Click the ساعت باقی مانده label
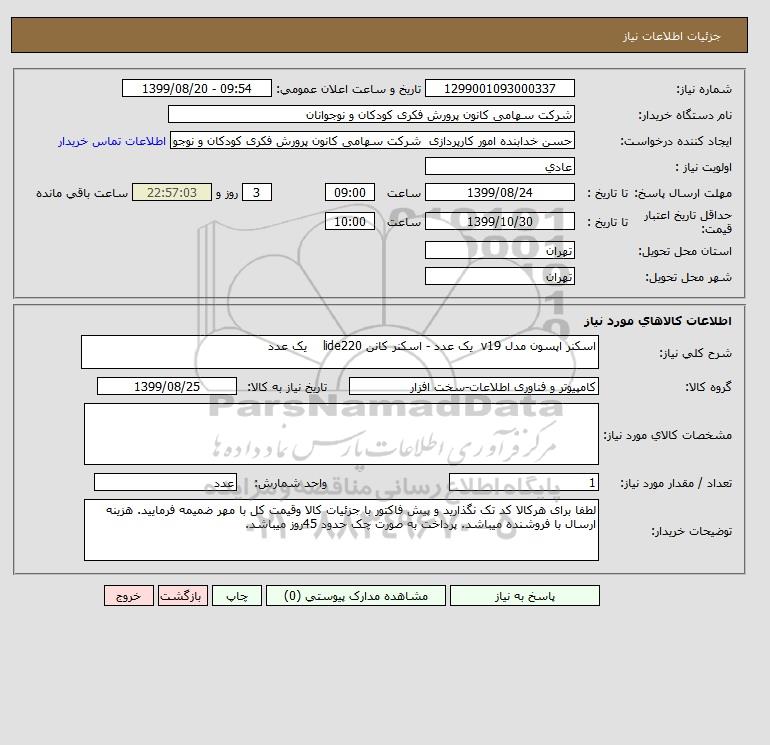Image resolution: width=770 pixels, height=745 pixels. coord(82,193)
